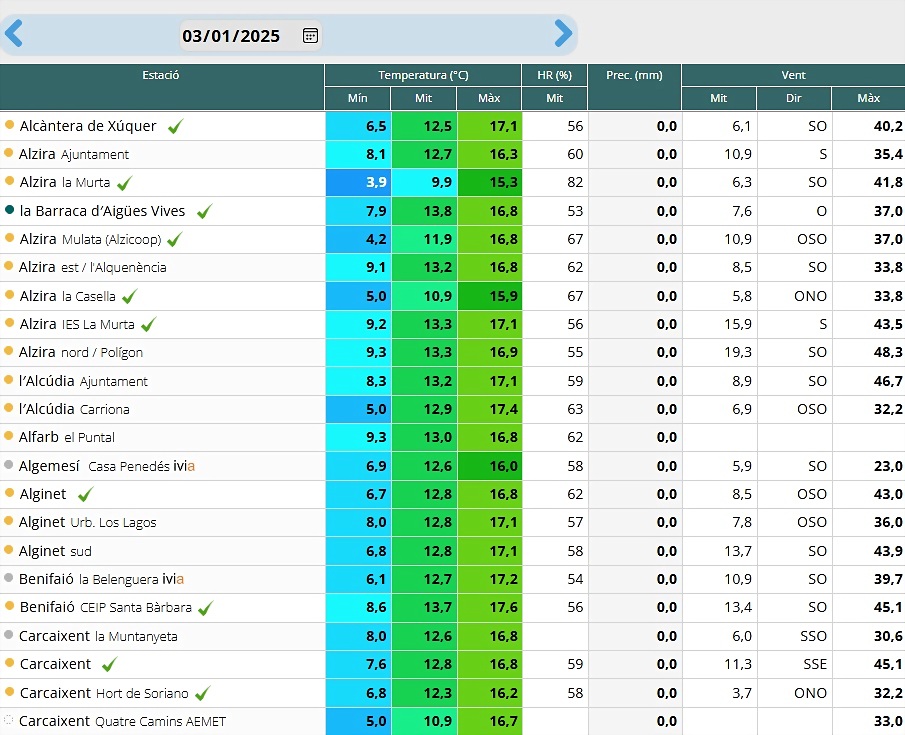
Task: Open Benifaió la Belenguera ivia station
Action: (x=102, y=579)
